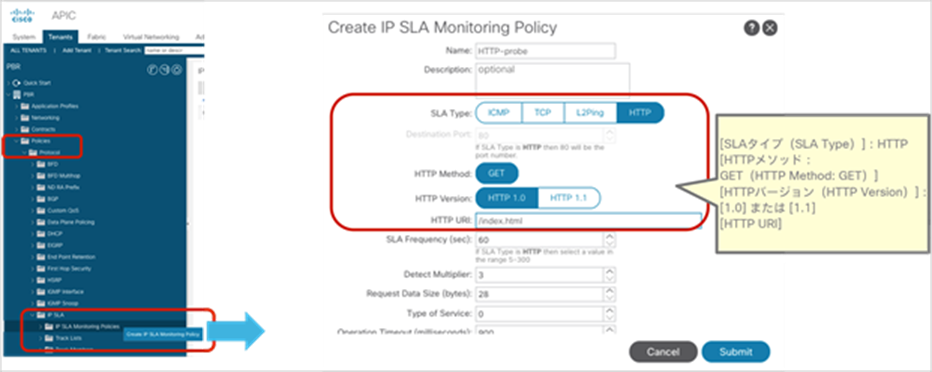Switch to the Tenants tab
This screenshot has height=372, width=932.
[x=60, y=37]
